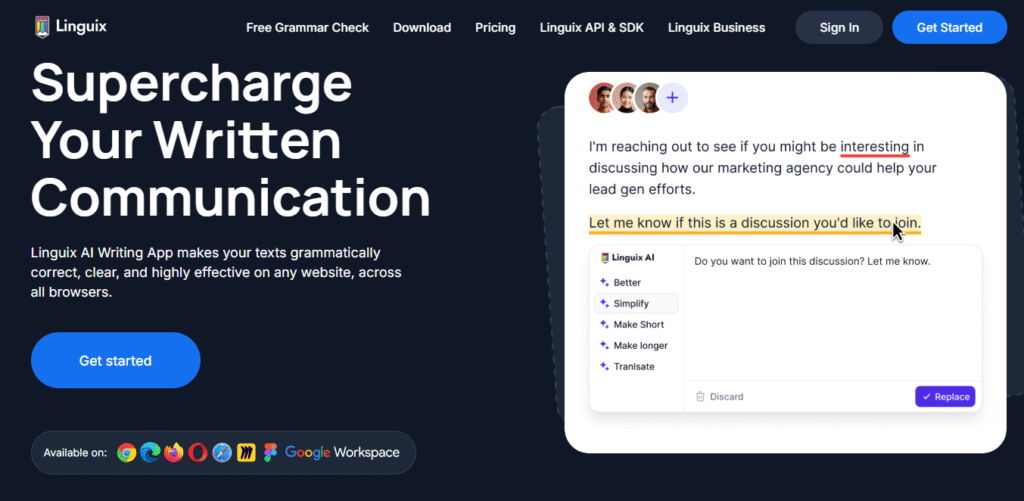Click the Sign In button
The image size is (1024, 501).
[839, 27]
